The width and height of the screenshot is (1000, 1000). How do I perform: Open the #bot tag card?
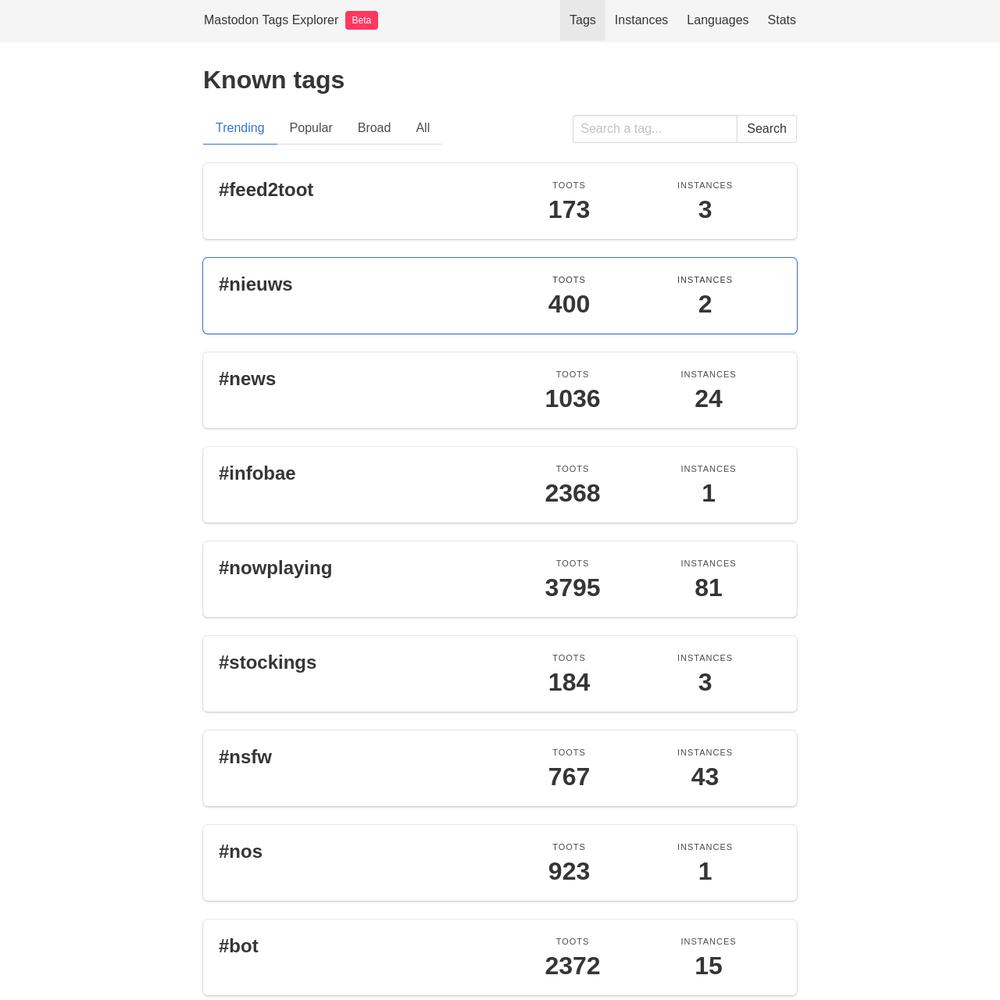tap(500, 958)
